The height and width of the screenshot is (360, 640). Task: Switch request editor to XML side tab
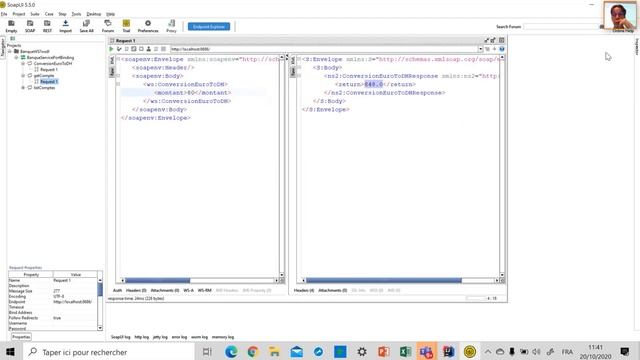[111, 60]
